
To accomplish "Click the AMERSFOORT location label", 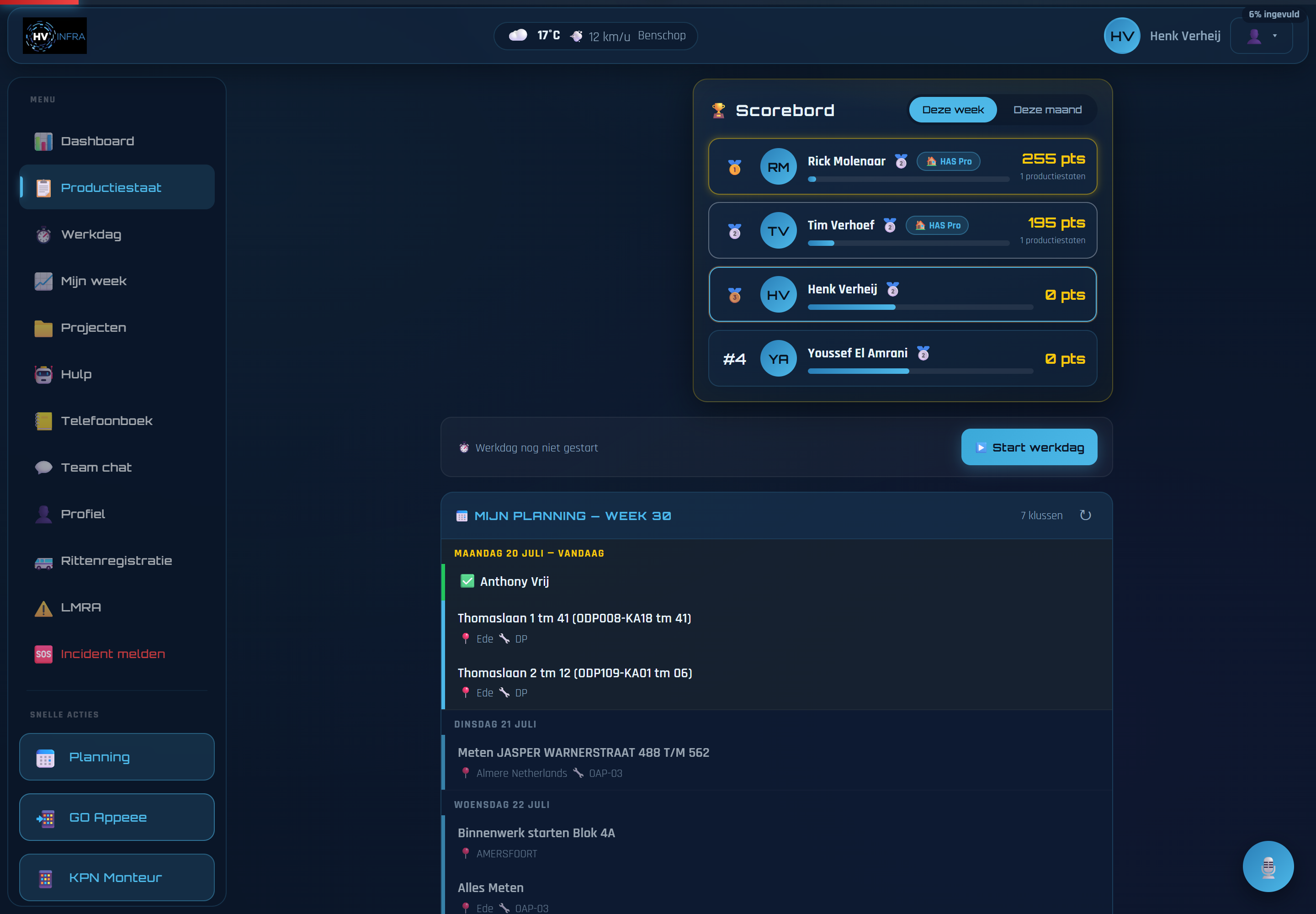I will click(x=507, y=854).
